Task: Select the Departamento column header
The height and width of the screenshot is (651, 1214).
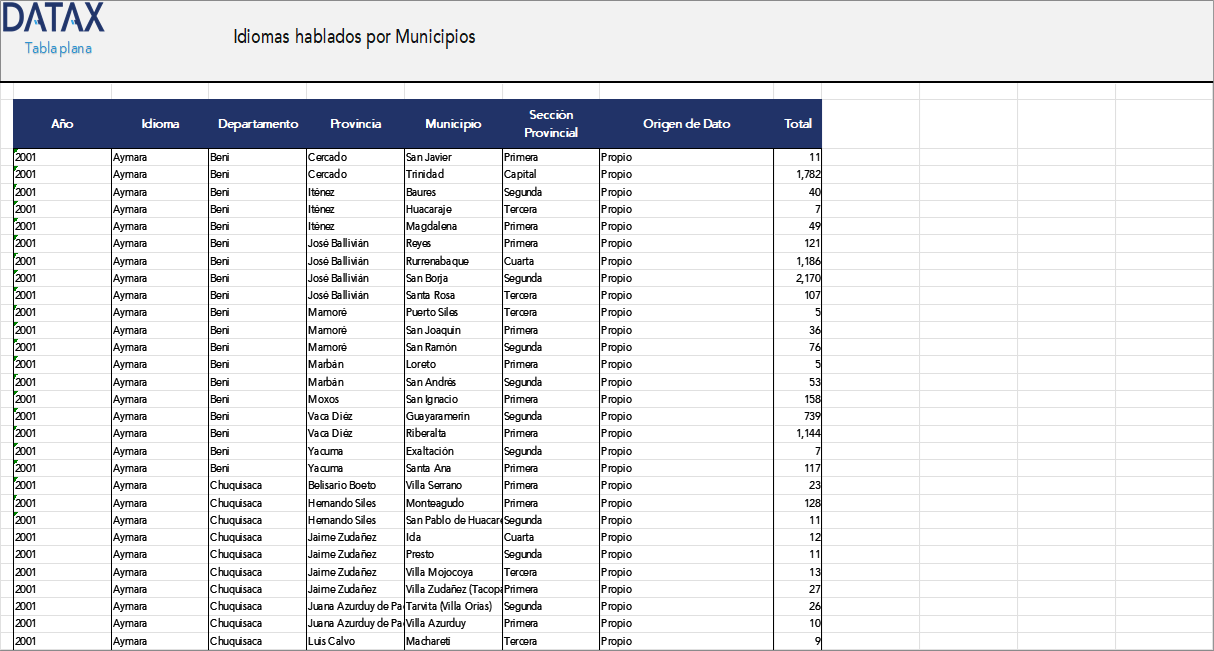Action: pyautogui.click(x=258, y=124)
